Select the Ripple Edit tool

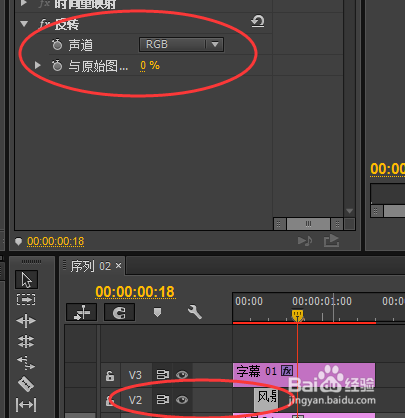pos(26,321)
